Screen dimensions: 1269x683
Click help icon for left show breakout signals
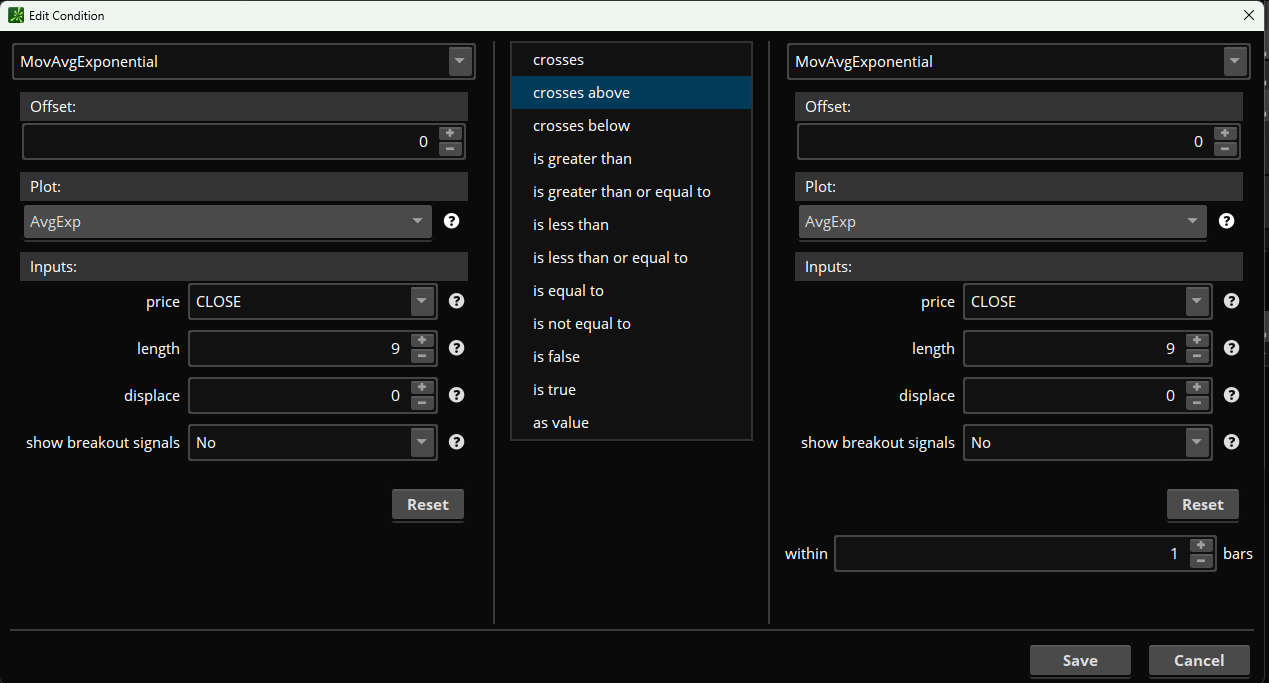tap(457, 442)
